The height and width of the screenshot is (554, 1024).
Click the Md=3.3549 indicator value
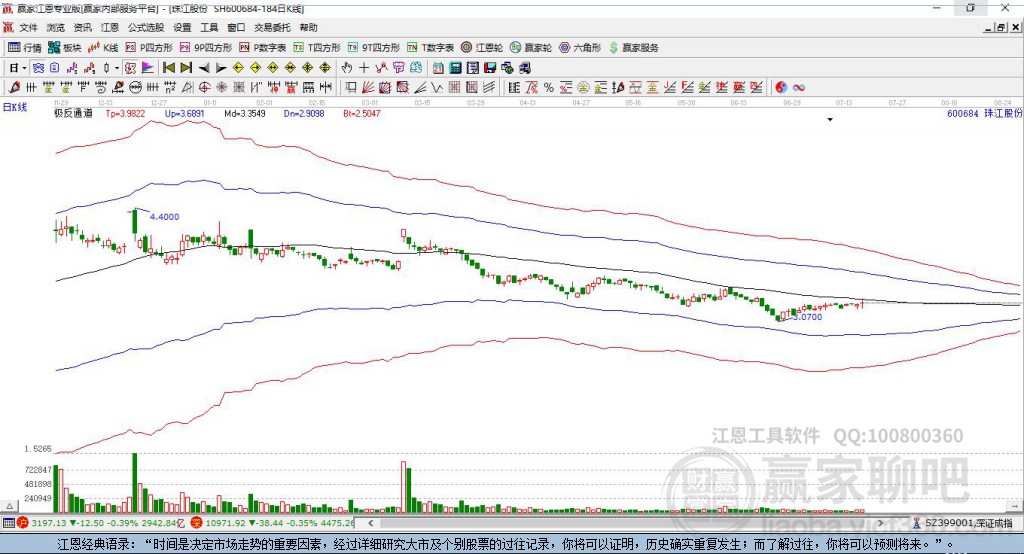point(245,113)
